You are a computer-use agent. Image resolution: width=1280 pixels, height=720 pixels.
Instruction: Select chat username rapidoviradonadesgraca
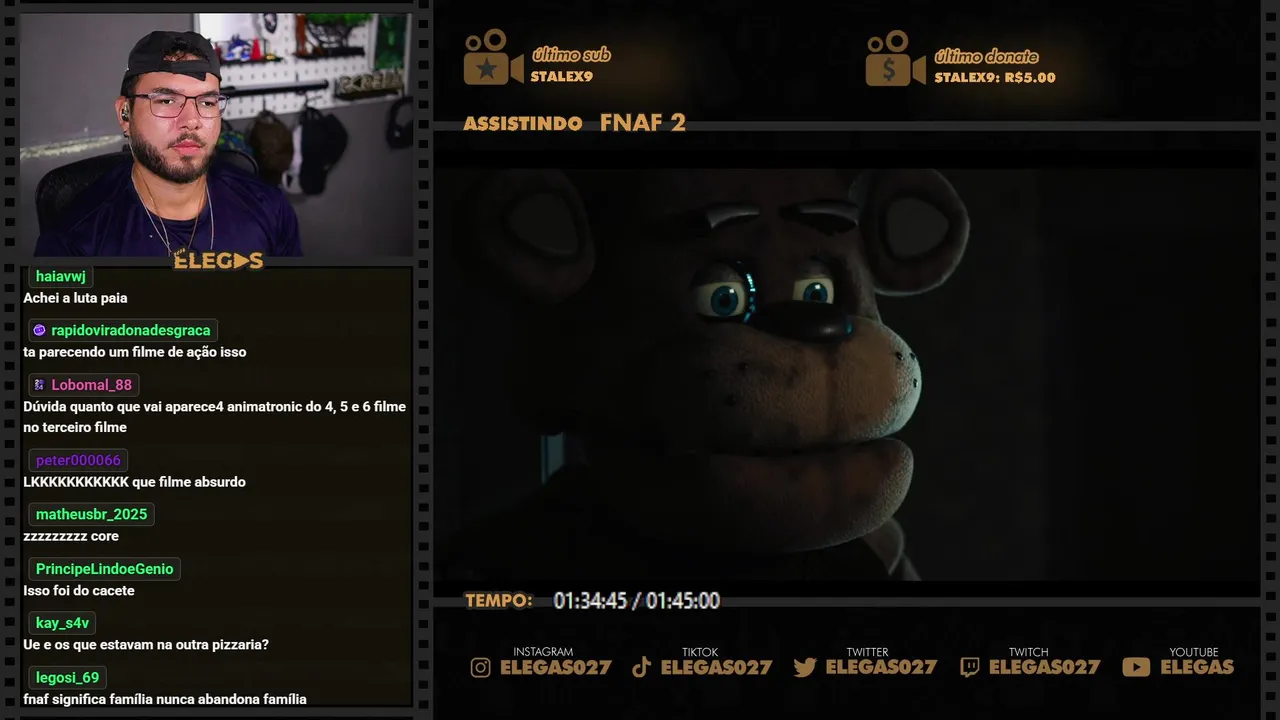coord(131,330)
